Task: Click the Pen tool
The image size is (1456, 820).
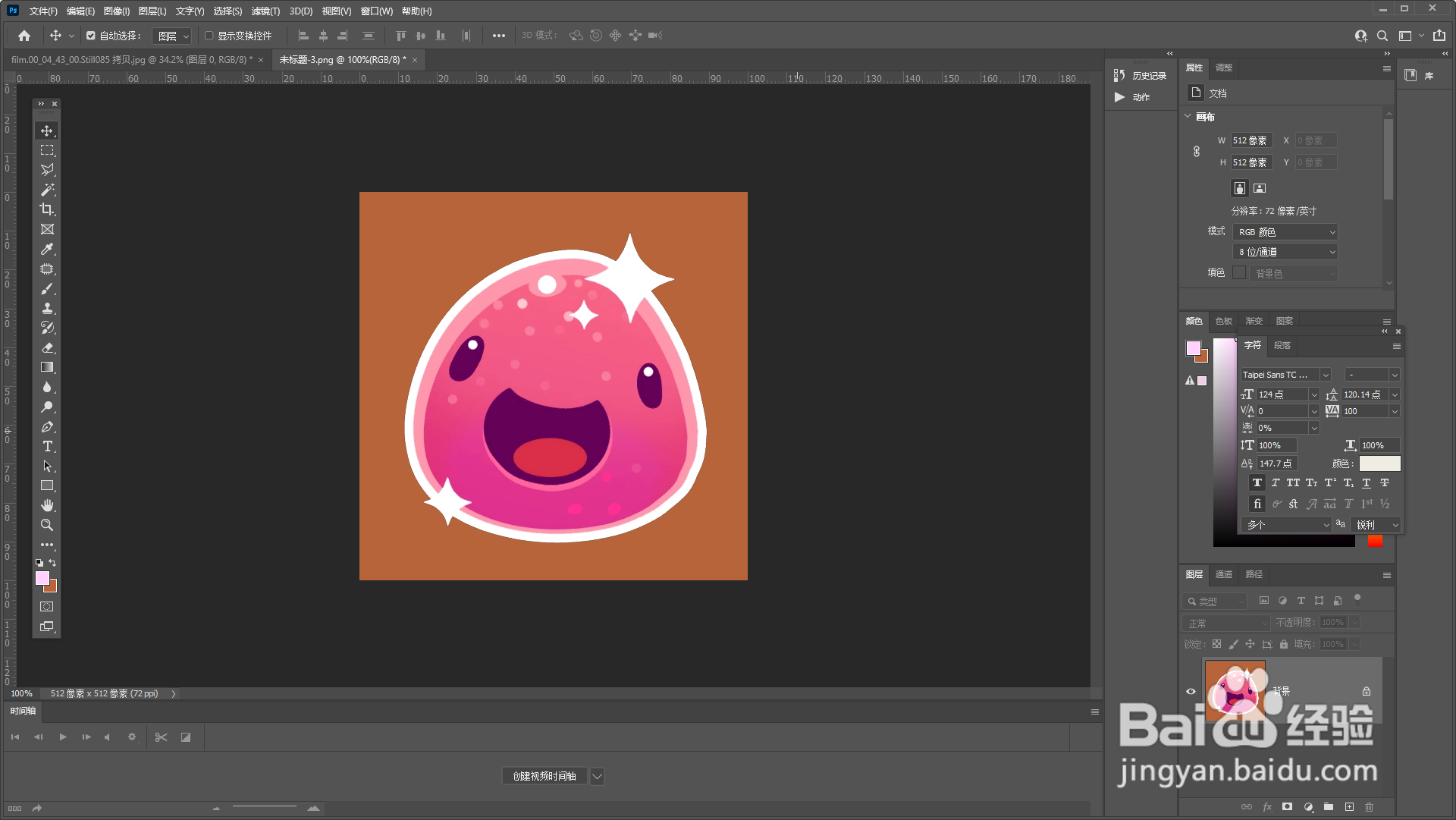Action: 47,426
